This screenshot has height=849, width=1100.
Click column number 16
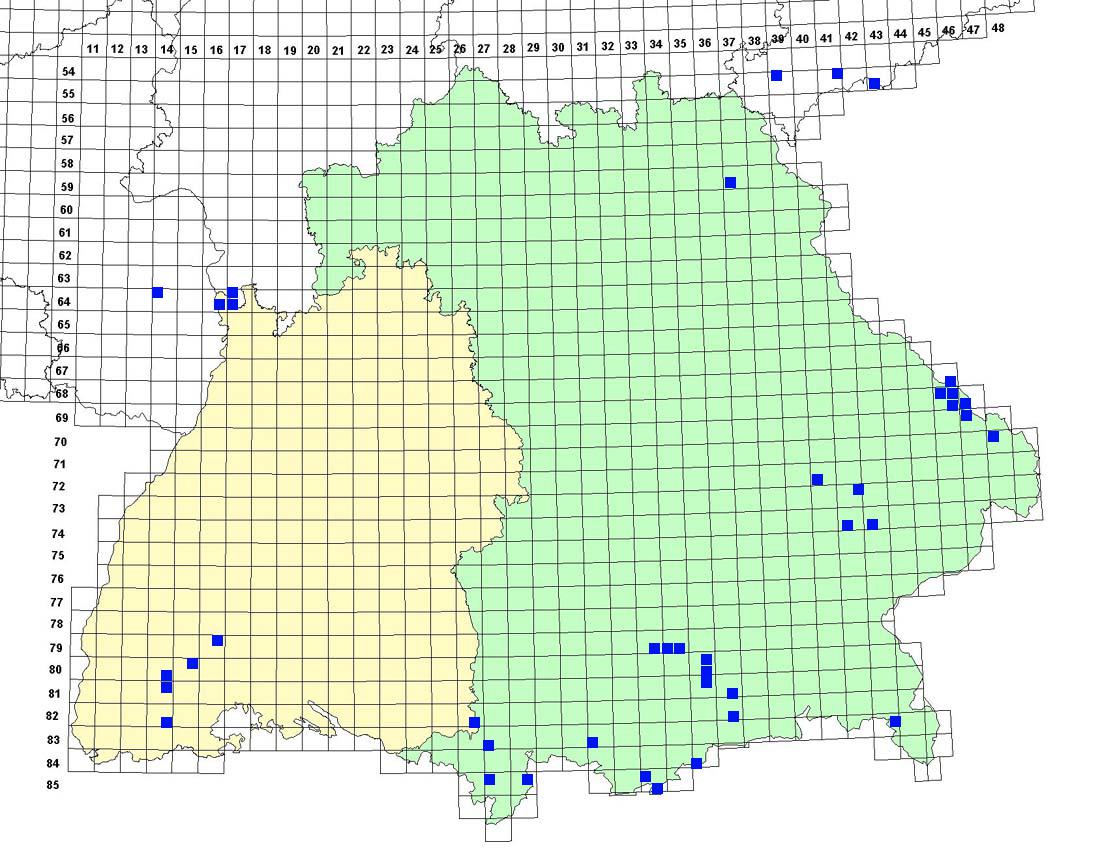(x=216, y=50)
